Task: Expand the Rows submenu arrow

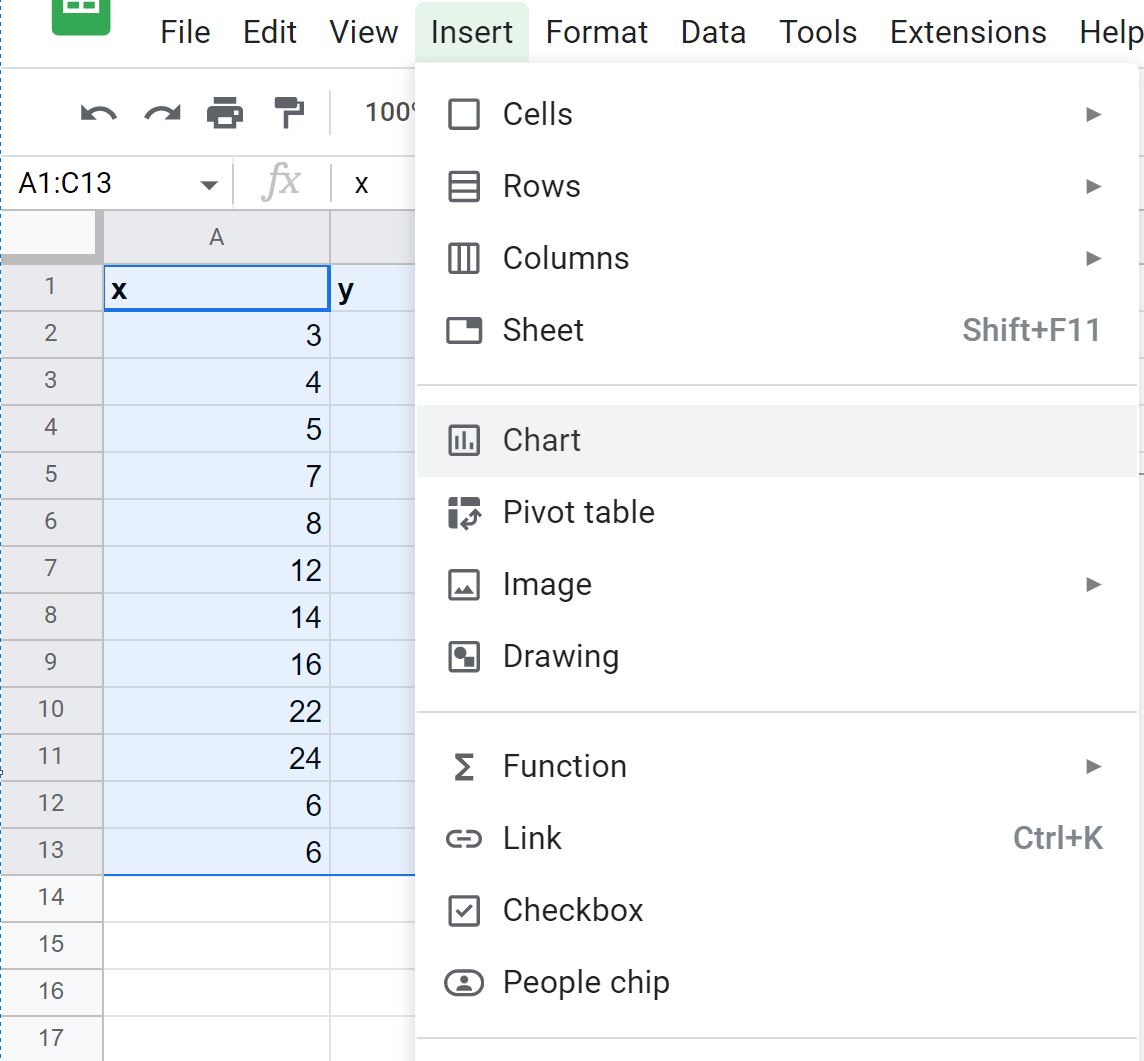Action: coord(1093,186)
